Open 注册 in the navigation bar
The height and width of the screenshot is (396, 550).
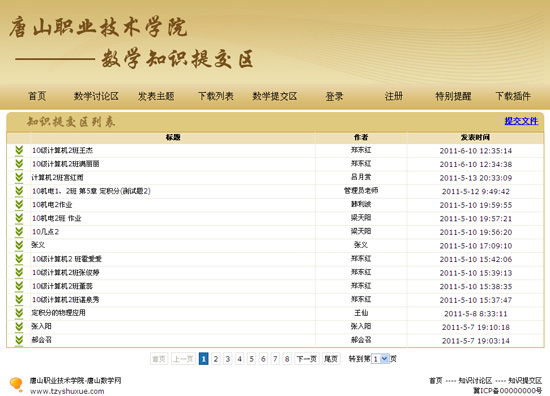tap(394, 96)
